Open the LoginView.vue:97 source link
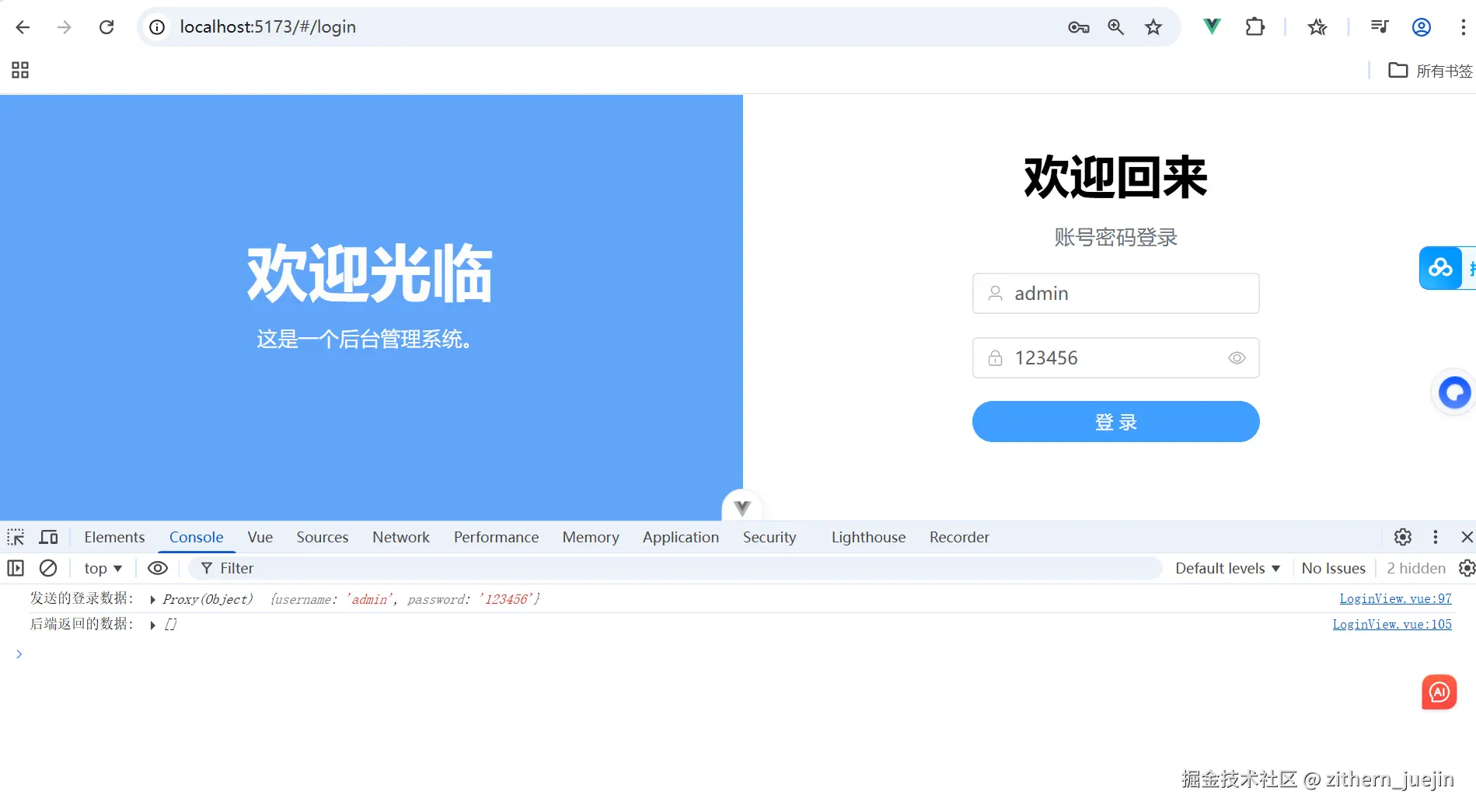The image size is (1476, 812). 1395,598
